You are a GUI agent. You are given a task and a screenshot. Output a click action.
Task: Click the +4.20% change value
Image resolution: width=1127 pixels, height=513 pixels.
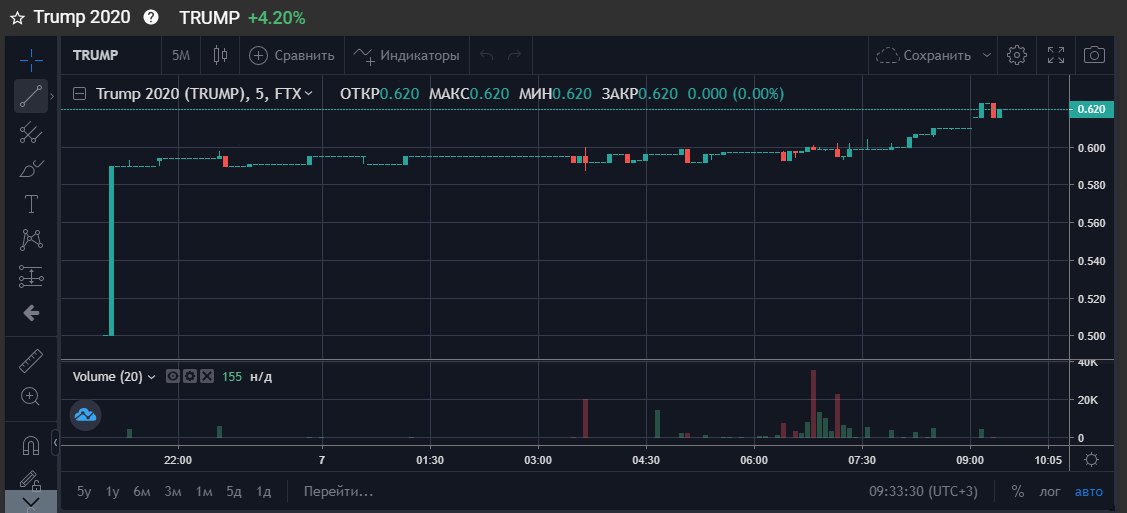click(x=277, y=18)
